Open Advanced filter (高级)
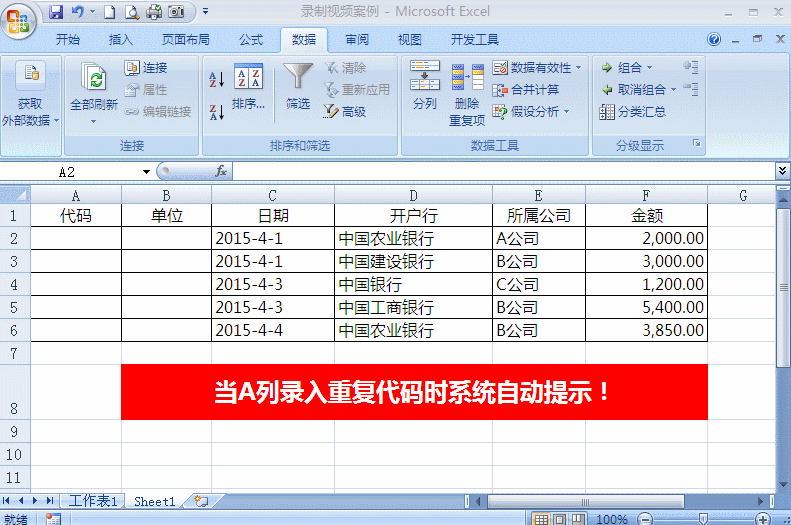 coord(345,111)
